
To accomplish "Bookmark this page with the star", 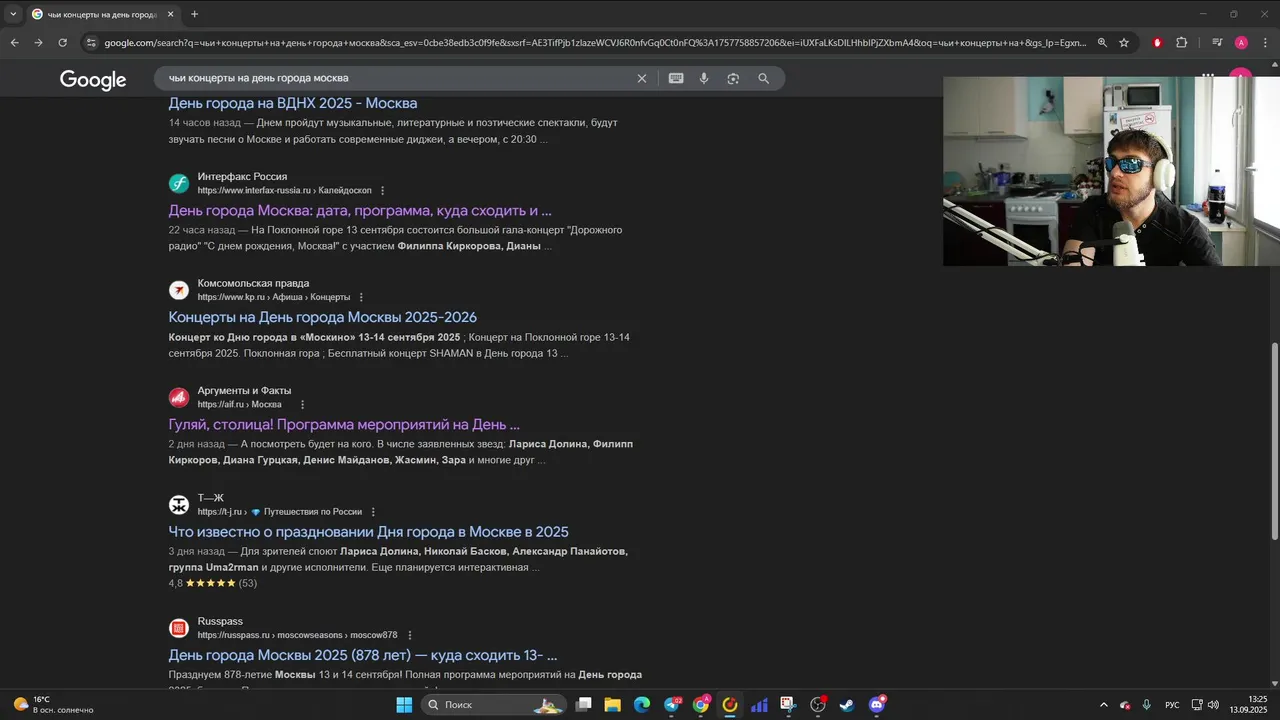I will point(1124,43).
